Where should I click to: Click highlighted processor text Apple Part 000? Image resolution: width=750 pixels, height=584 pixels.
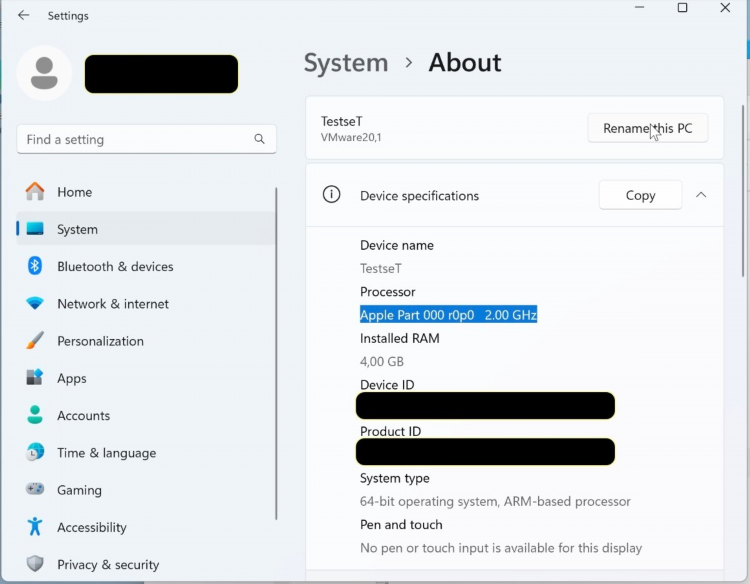tap(448, 315)
